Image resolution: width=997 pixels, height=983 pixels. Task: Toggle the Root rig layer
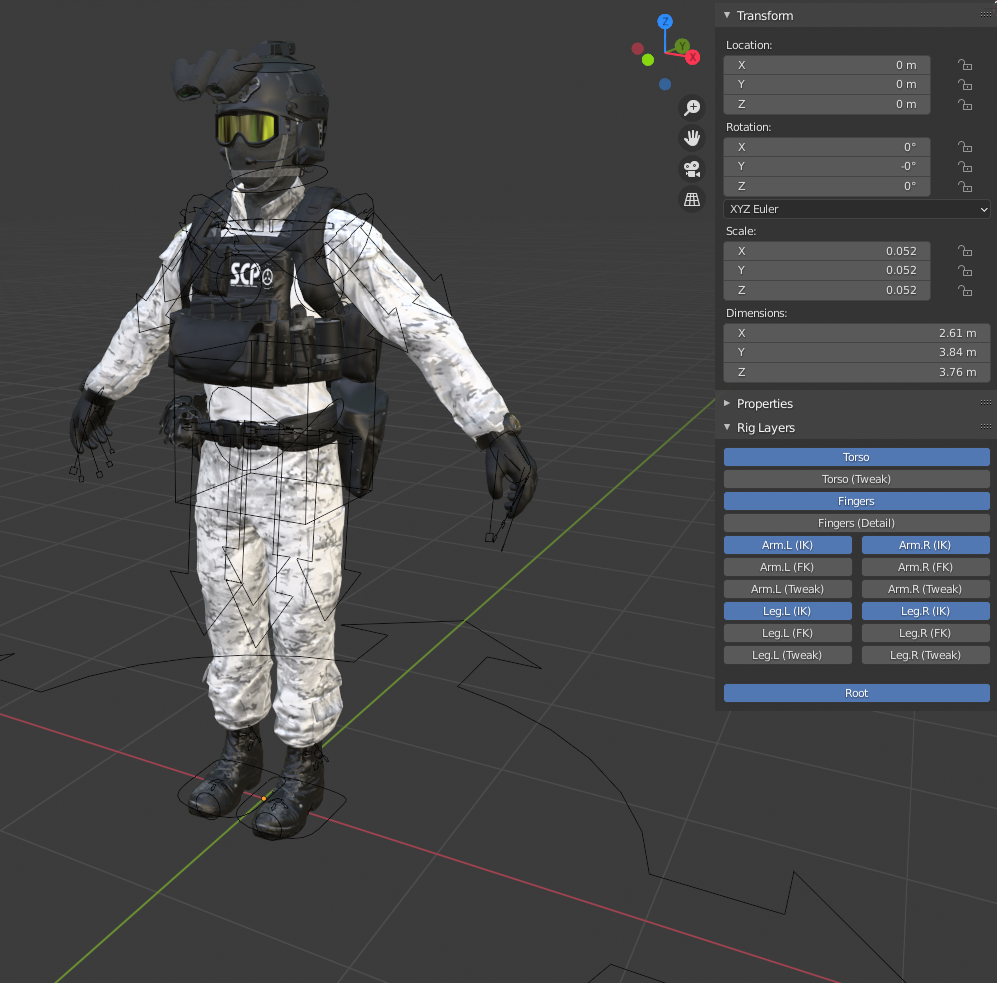tap(856, 693)
